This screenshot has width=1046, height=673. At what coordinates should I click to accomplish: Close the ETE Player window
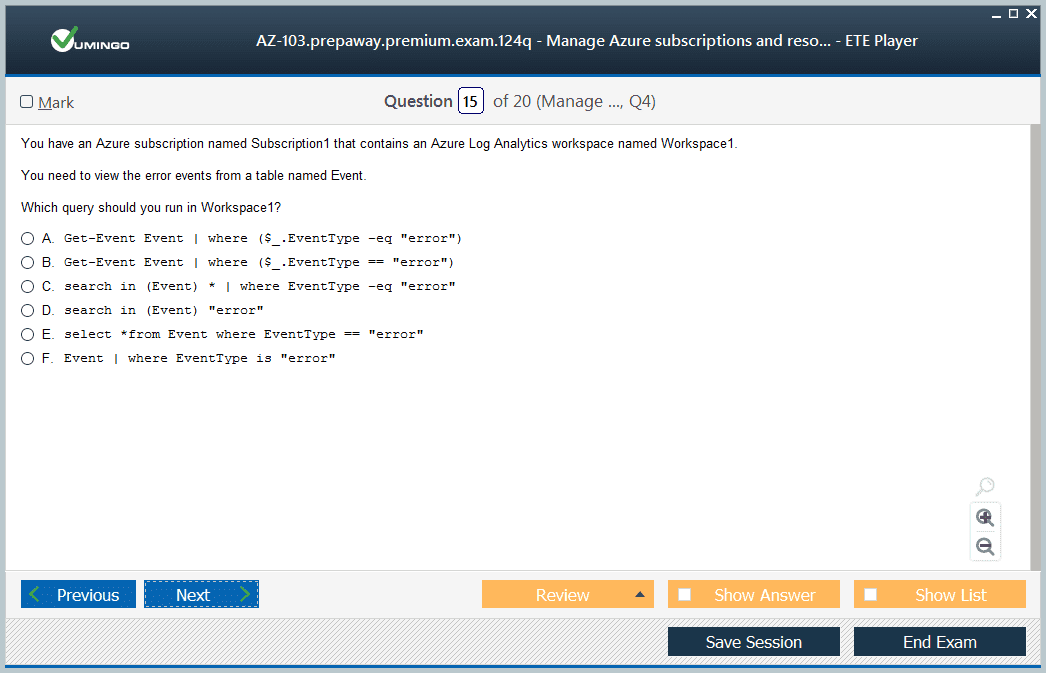coord(1031,13)
